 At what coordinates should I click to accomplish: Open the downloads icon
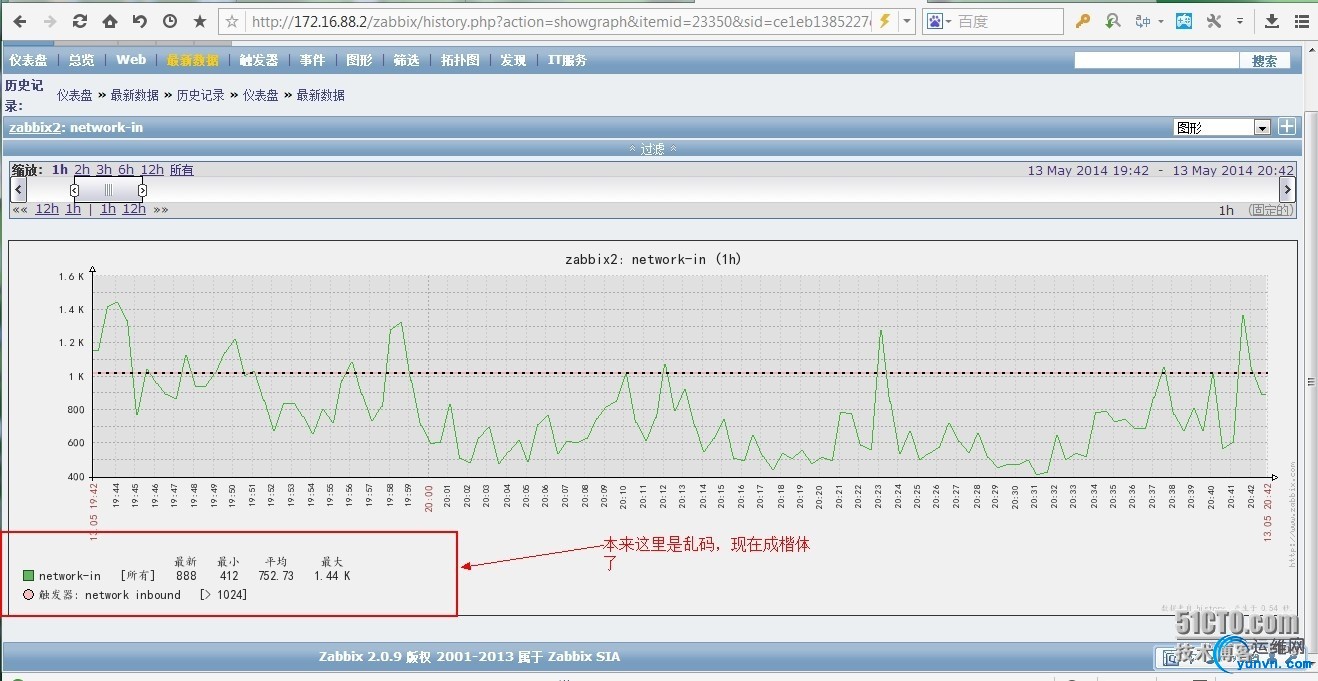pyautogui.click(x=1272, y=21)
